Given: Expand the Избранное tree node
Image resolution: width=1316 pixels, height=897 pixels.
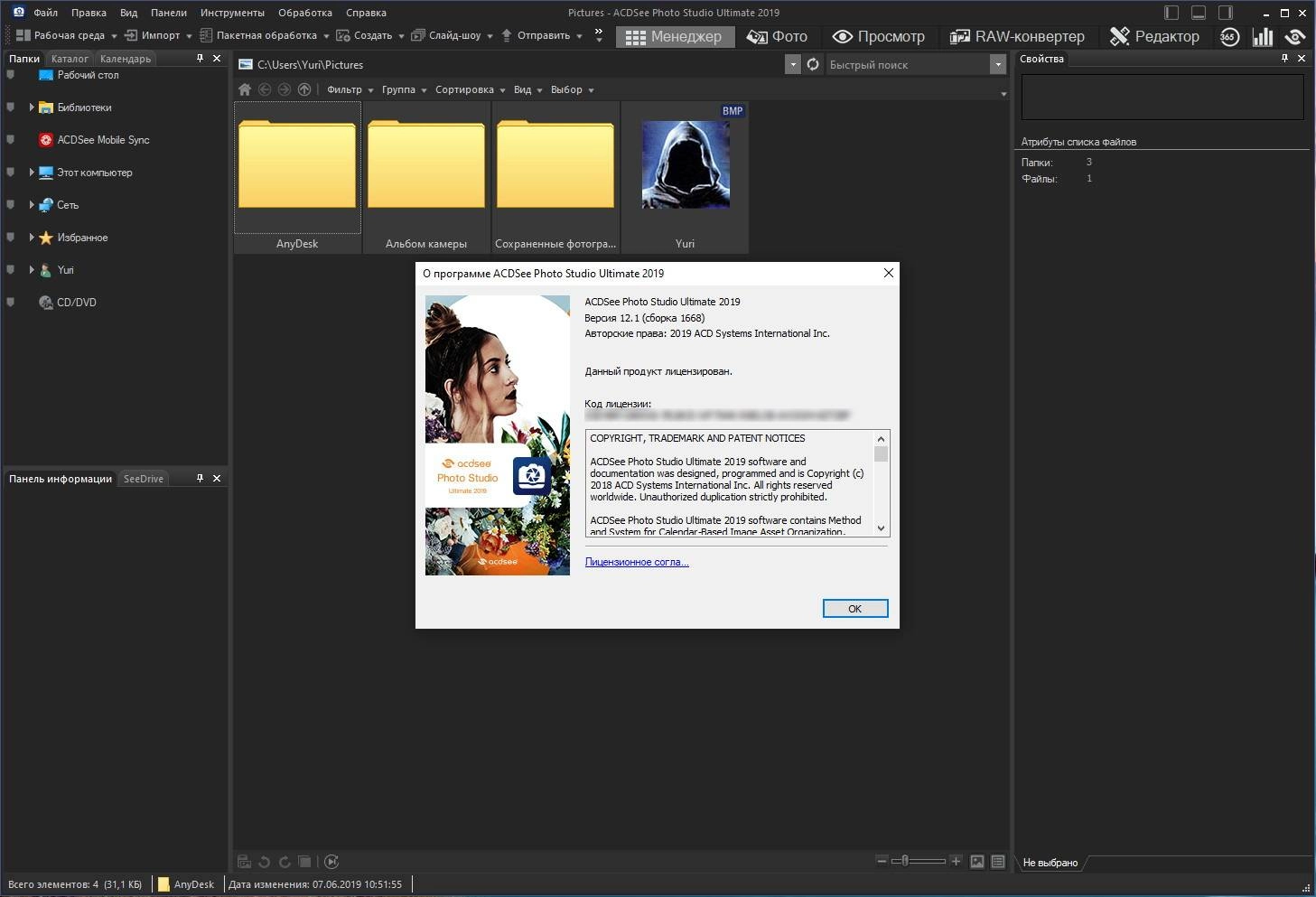Looking at the screenshot, I should pos(32,238).
